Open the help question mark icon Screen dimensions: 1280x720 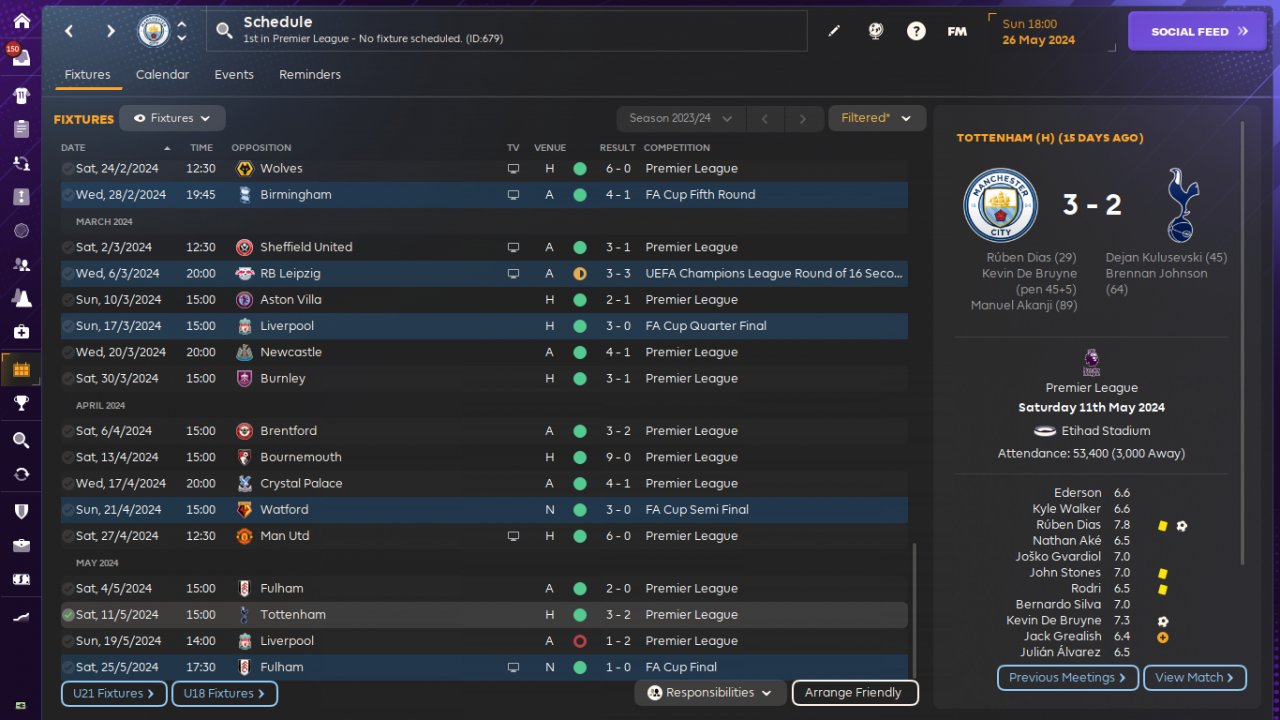(916, 31)
